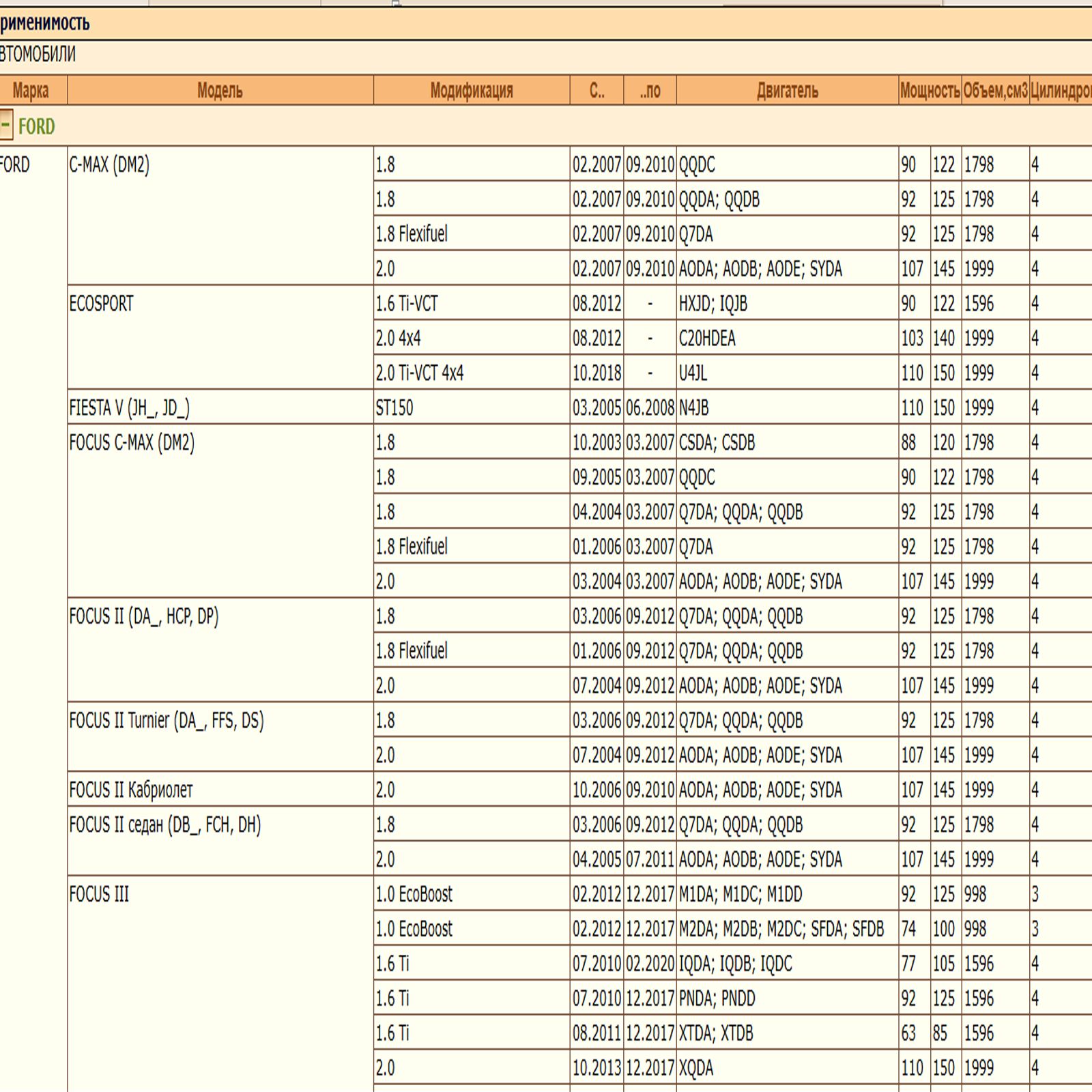Click the FOCUS III model cell
The height and width of the screenshot is (1092, 1092).
(99, 894)
